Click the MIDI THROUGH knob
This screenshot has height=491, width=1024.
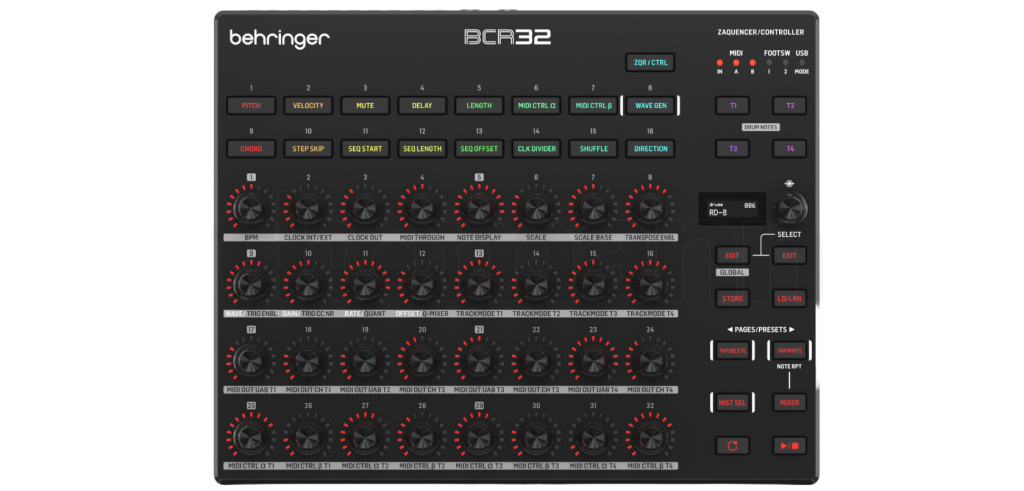422,208
